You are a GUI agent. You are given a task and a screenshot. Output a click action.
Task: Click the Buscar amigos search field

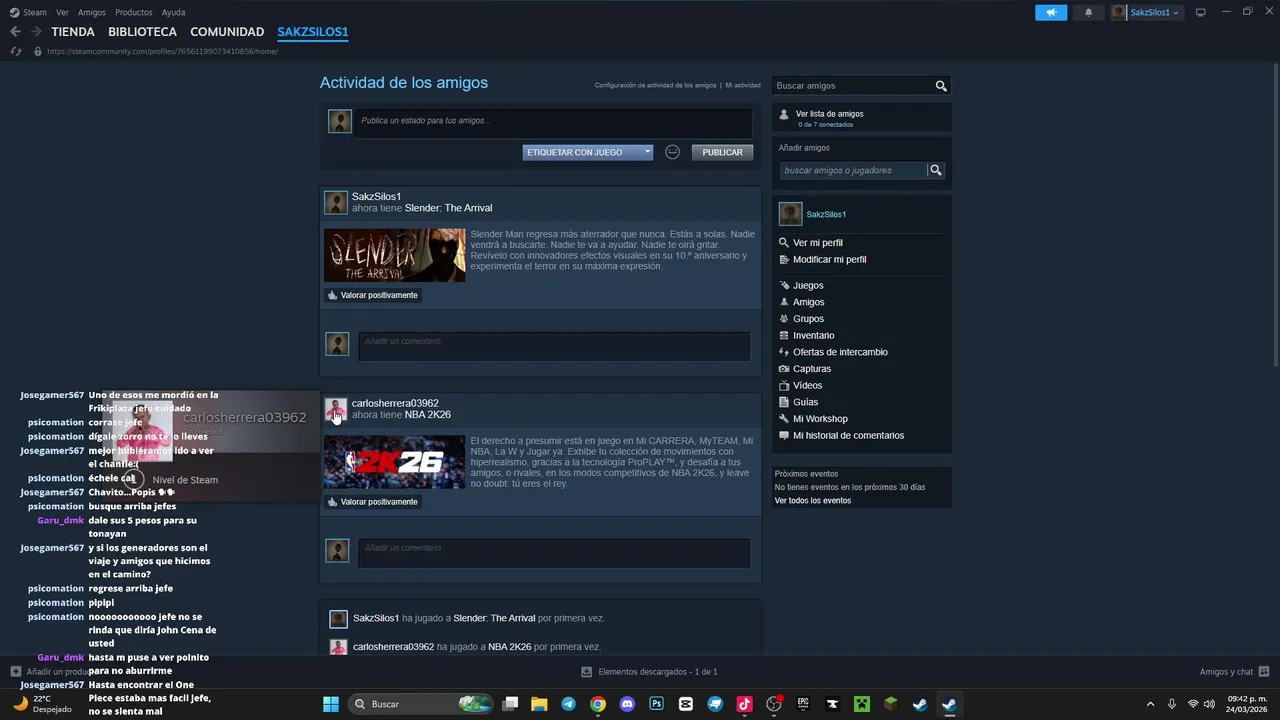(x=852, y=86)
